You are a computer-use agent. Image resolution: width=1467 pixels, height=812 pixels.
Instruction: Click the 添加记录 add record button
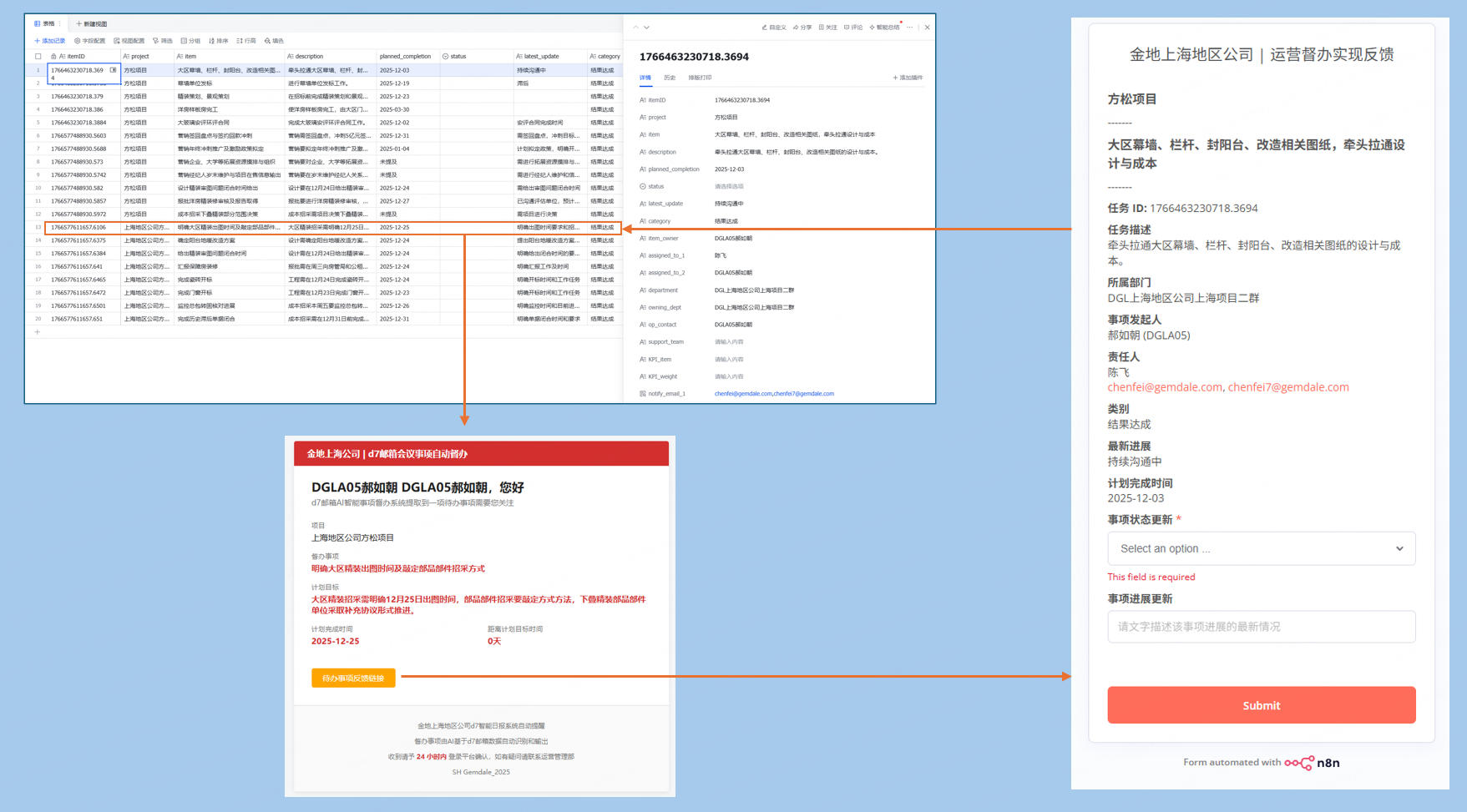[49, 41]
